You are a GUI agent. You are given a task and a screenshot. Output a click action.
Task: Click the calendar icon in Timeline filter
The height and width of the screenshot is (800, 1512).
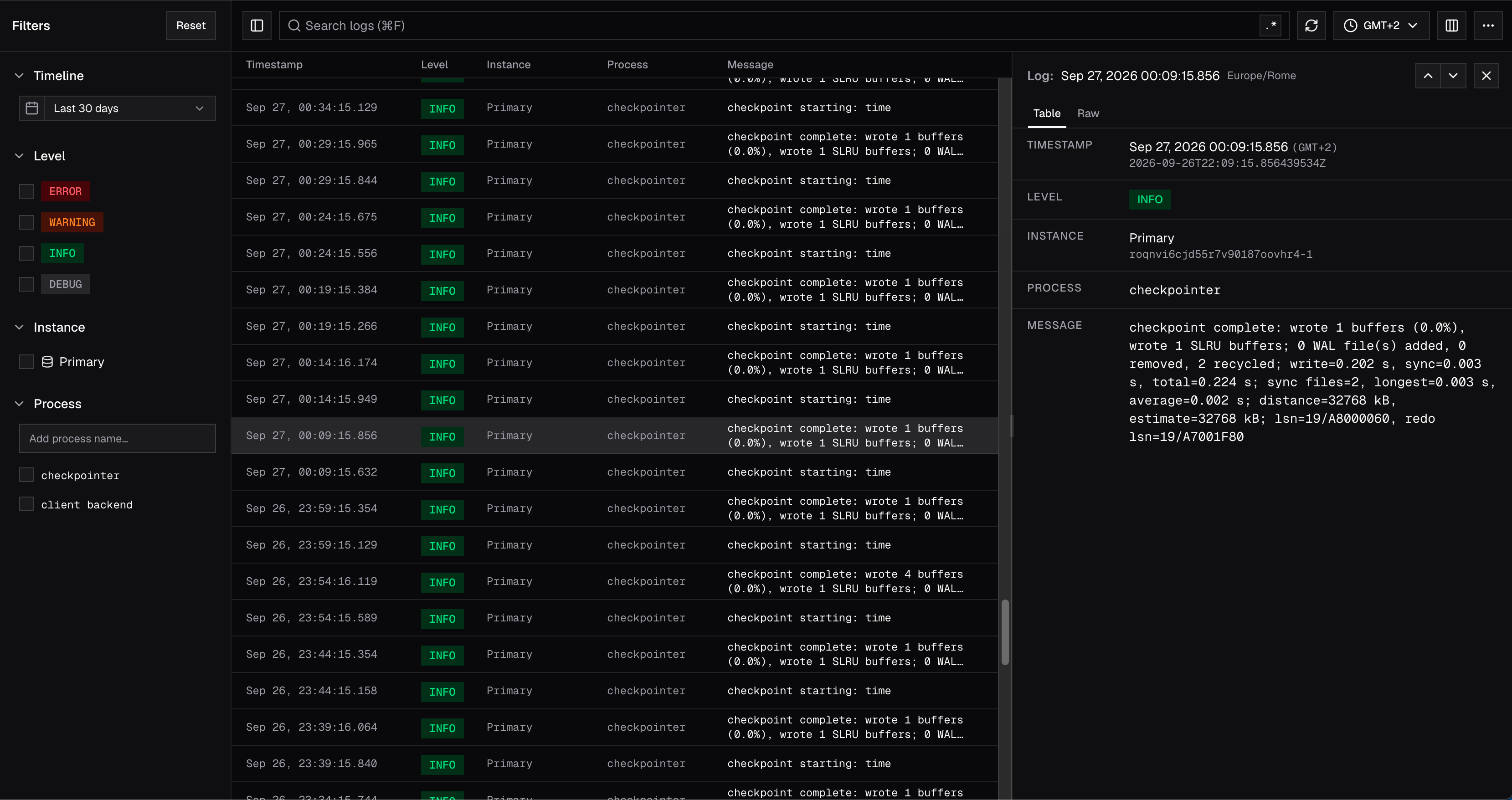coord(32,108)
